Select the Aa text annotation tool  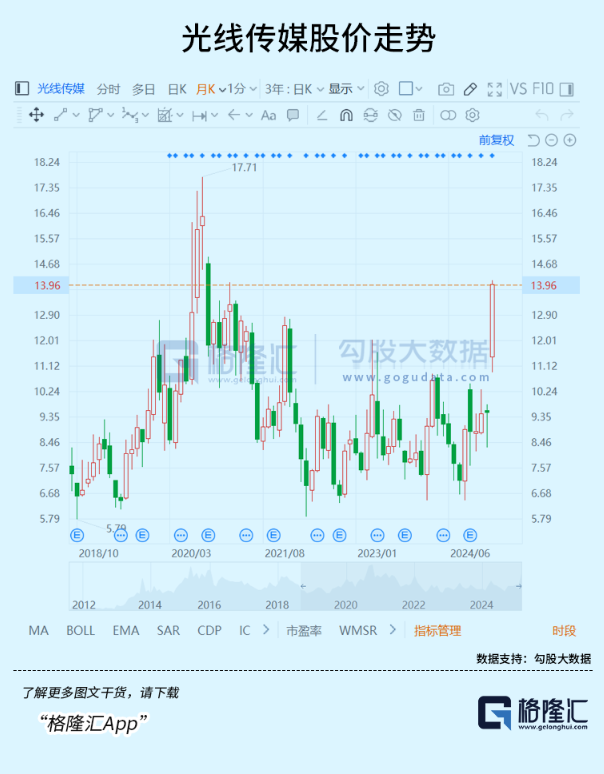(x=268, y=115)
